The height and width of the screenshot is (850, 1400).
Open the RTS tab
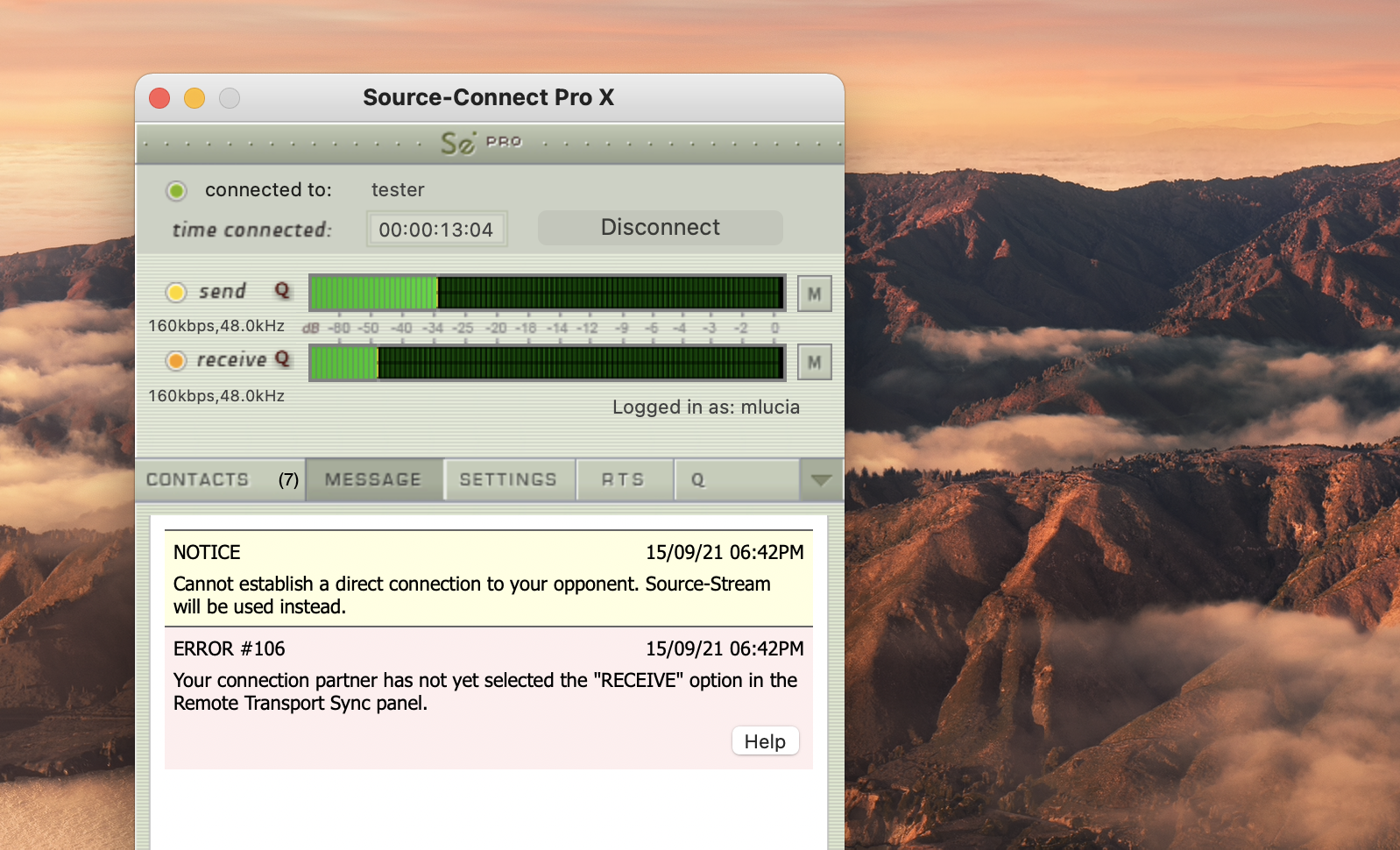point(623,480)
